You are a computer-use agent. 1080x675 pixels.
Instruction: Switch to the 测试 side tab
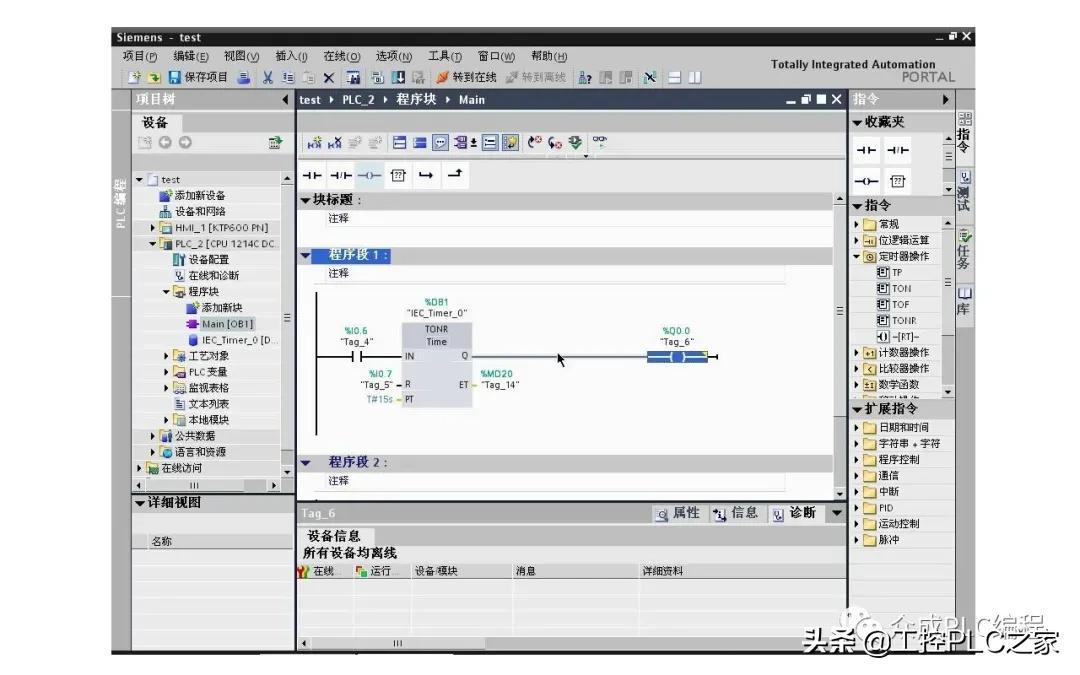964,192
